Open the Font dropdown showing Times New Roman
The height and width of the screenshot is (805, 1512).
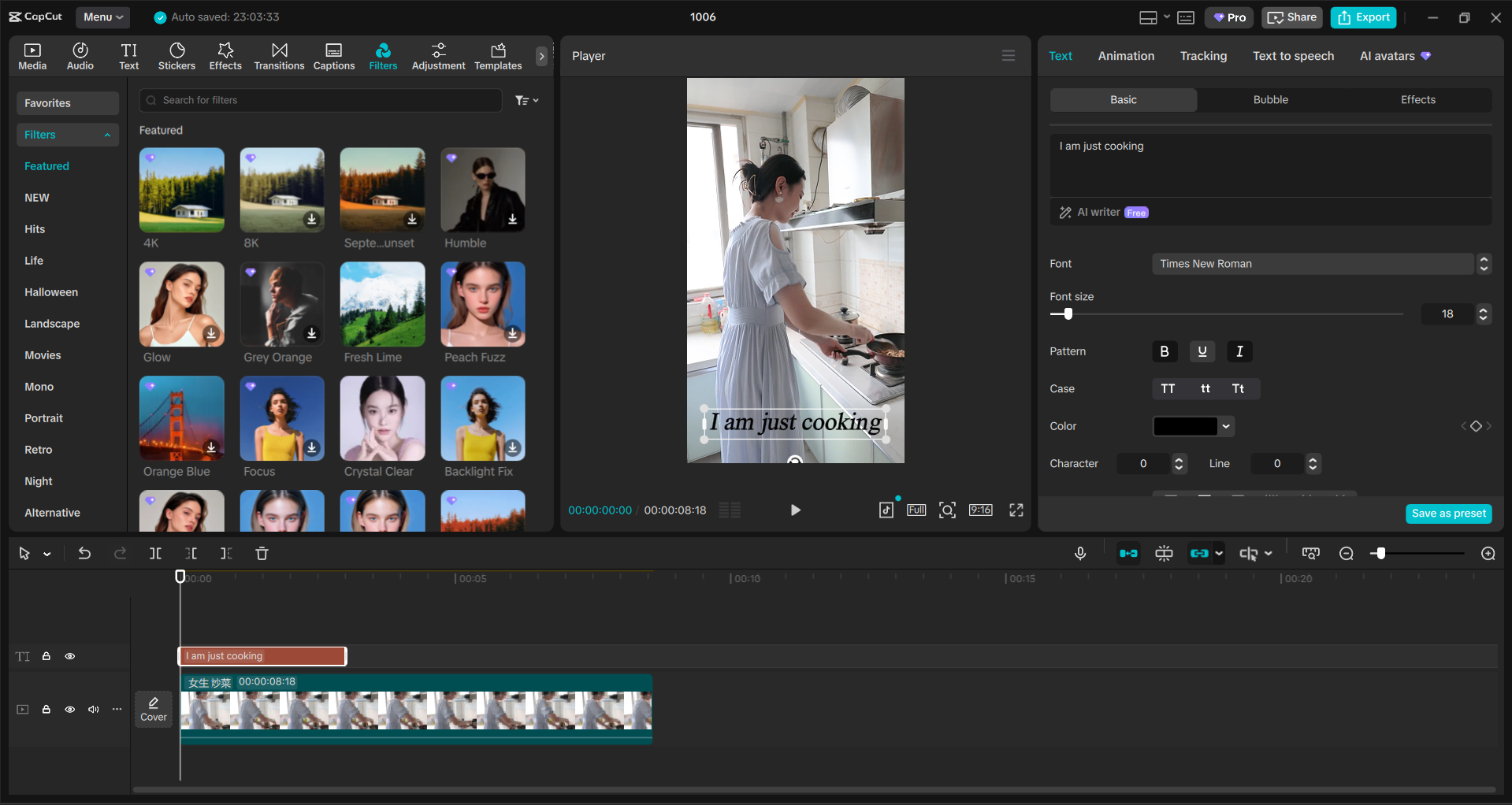pyautogui.click(x=1312, y=263)
